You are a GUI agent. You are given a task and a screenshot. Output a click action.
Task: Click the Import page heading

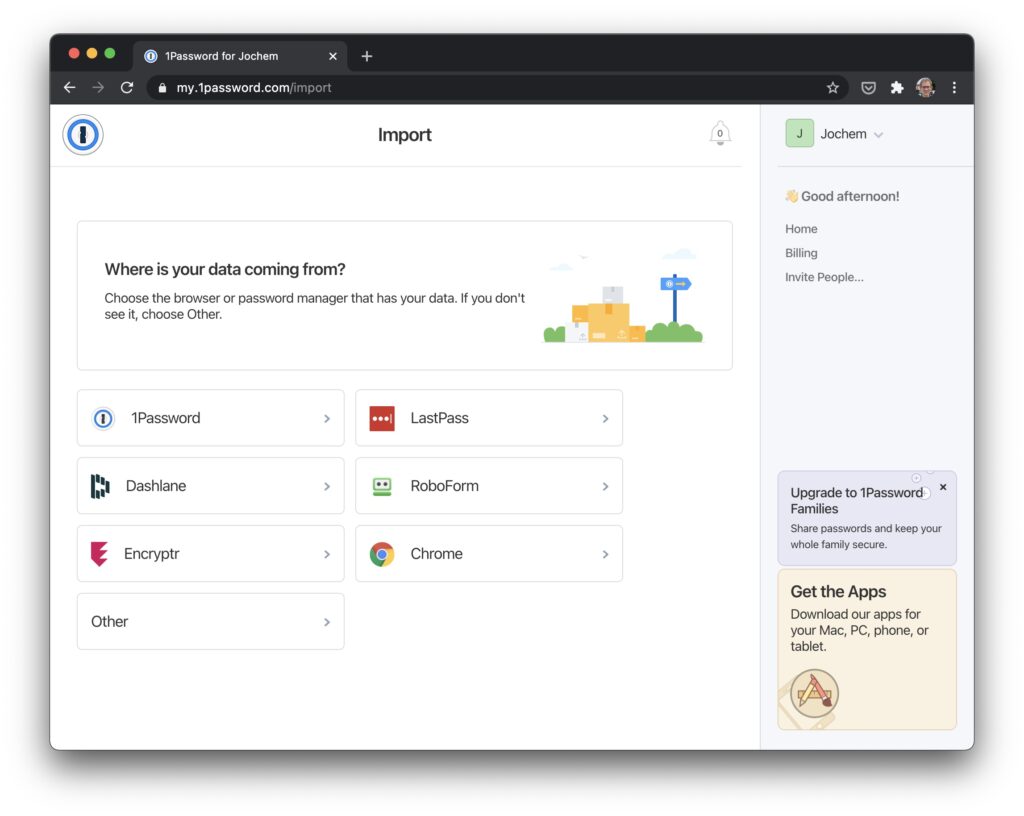point(405,134)
